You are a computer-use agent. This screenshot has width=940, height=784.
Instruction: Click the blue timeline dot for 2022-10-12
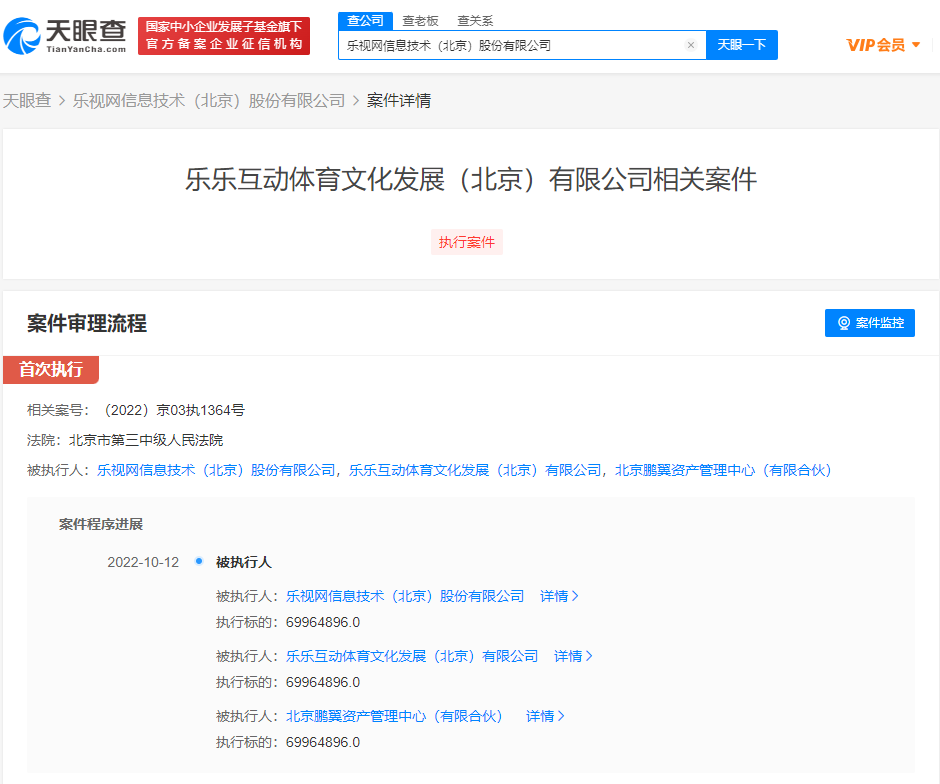199,561
